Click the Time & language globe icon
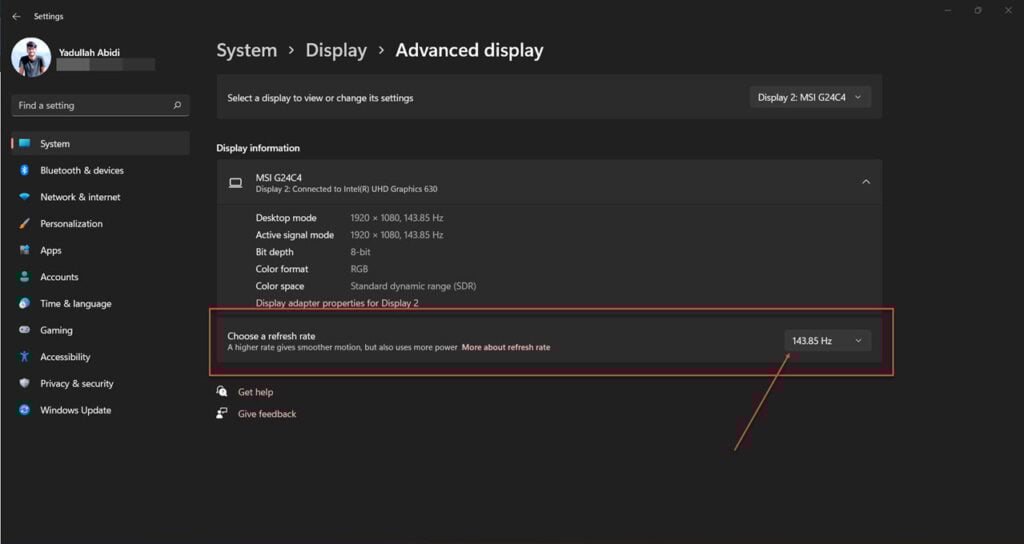1024x544 pixels. 25,304
